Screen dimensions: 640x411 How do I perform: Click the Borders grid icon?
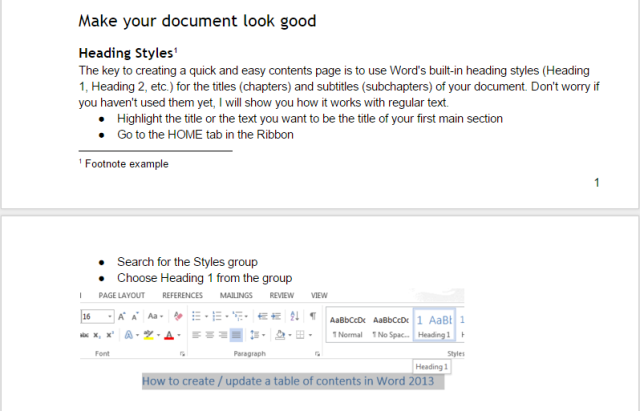click(300, 335)
